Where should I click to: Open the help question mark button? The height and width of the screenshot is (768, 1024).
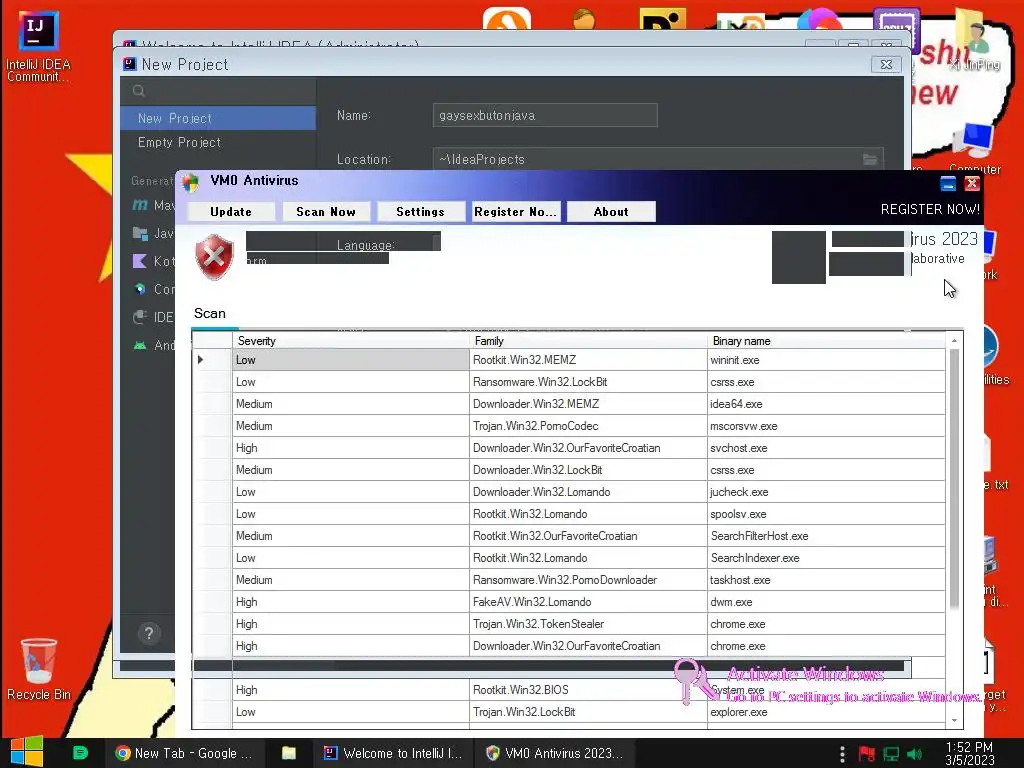coord(149,633)
